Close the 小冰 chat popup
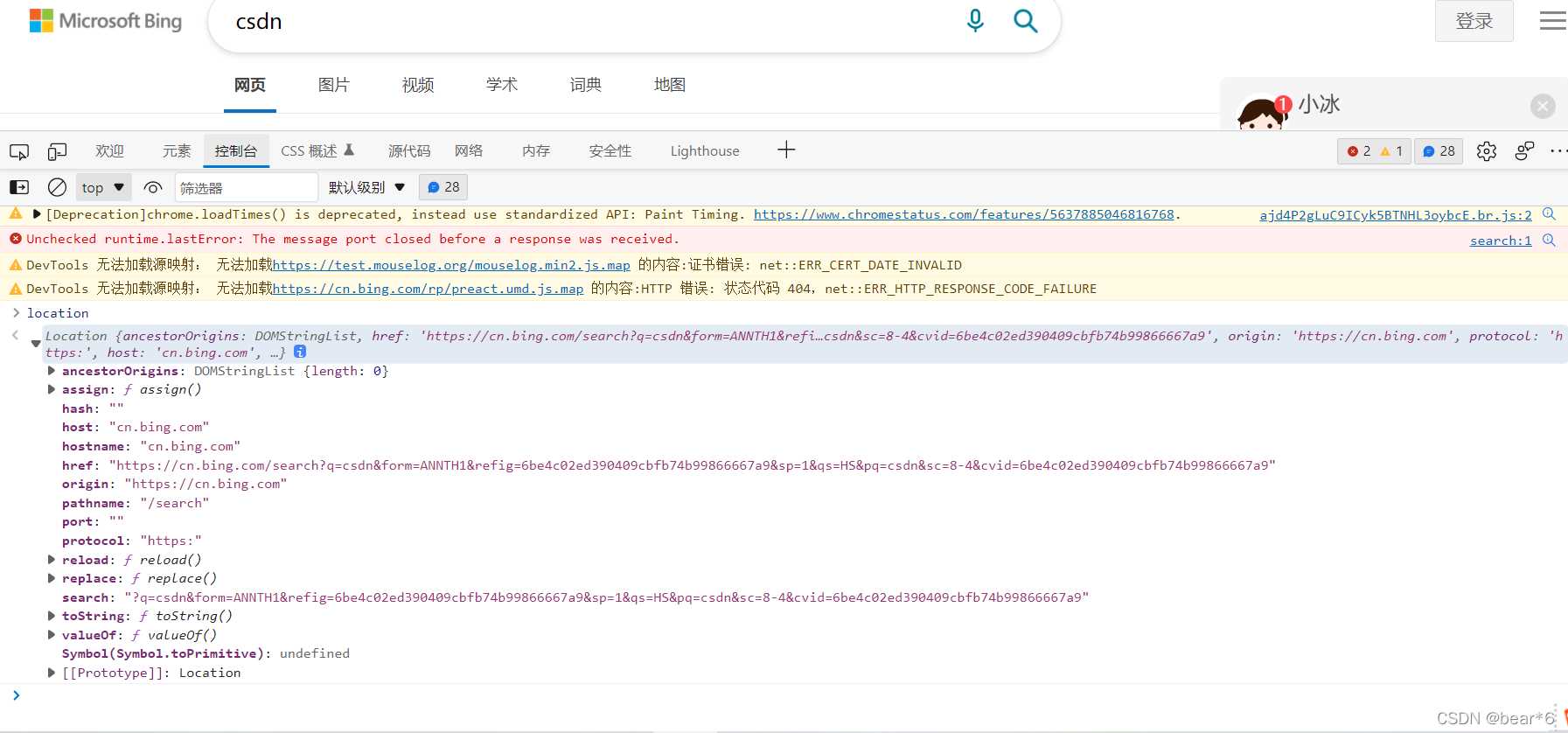 (1543, 106)
